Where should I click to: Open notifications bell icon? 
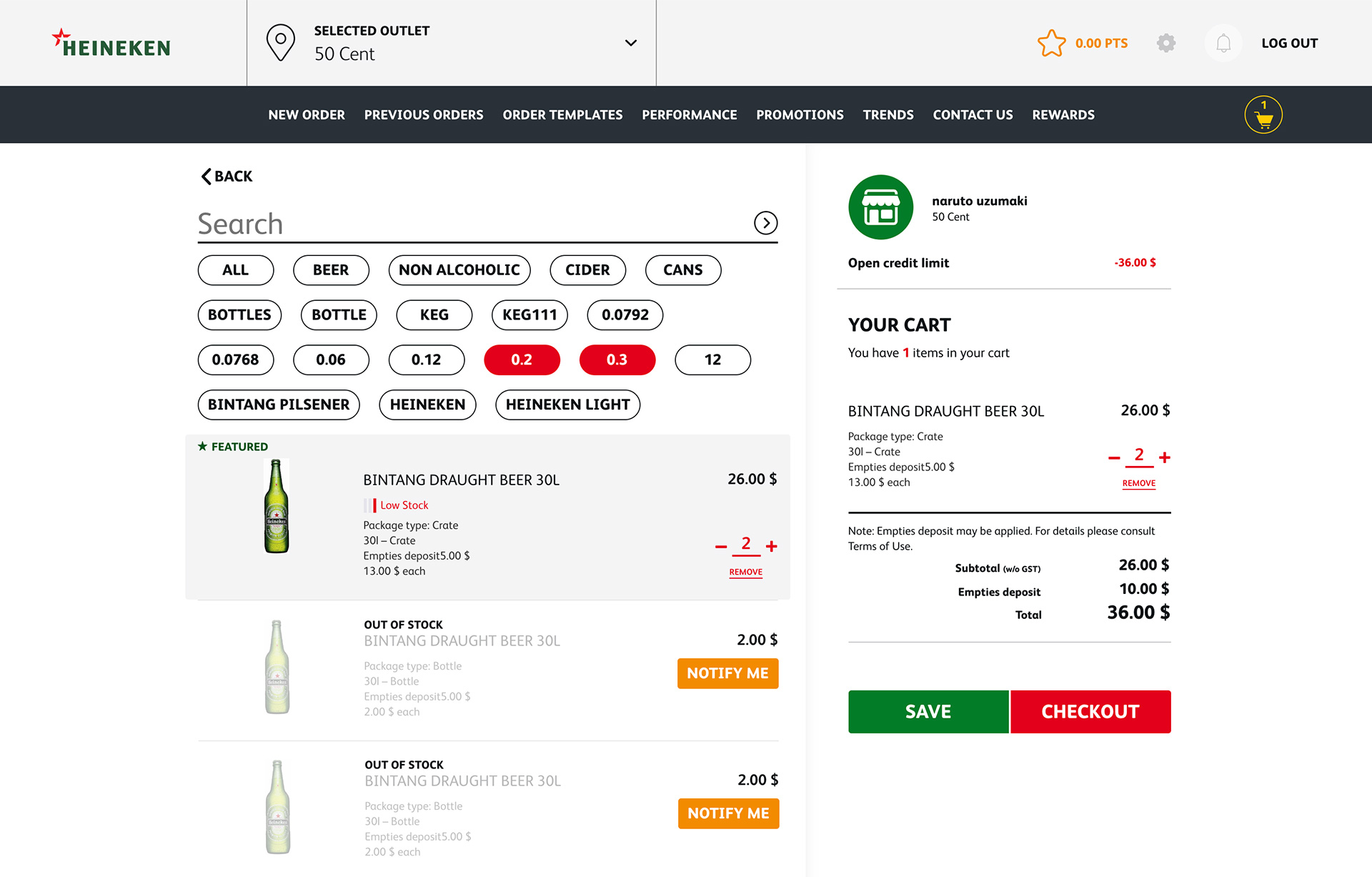pyautogui.click(x=1223, y=43)
